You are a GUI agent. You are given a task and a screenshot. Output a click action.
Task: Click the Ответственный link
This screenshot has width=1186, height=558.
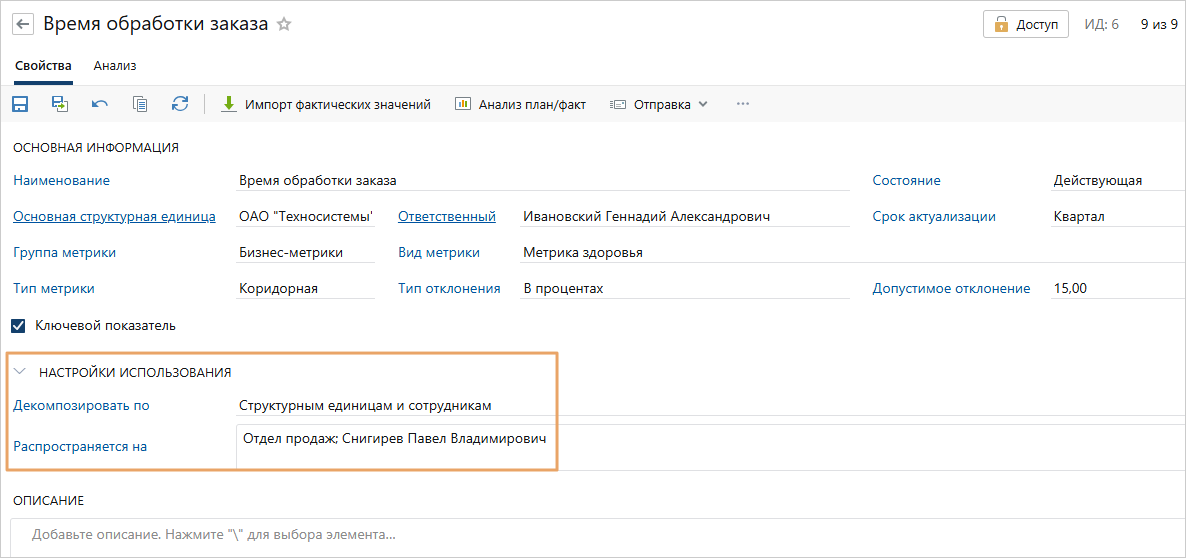click(446, 216)
